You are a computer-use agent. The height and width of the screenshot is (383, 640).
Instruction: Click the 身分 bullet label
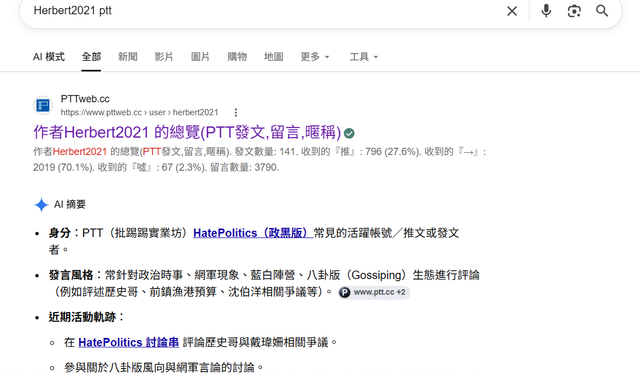(60, 233)
